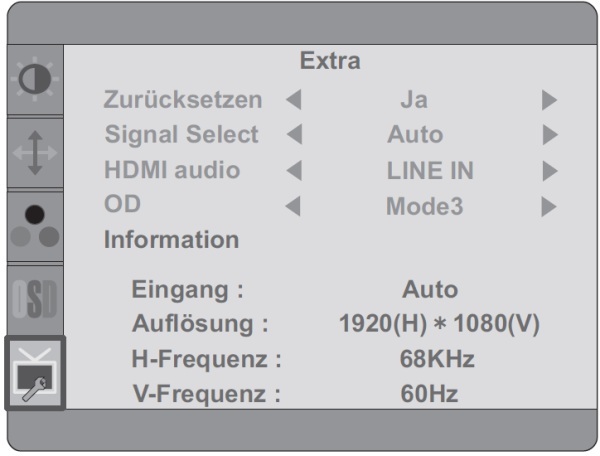The height and width of the screenshot is (456, 600).
Task: Click right arrow next to Mode3
Action: (549, 206)
